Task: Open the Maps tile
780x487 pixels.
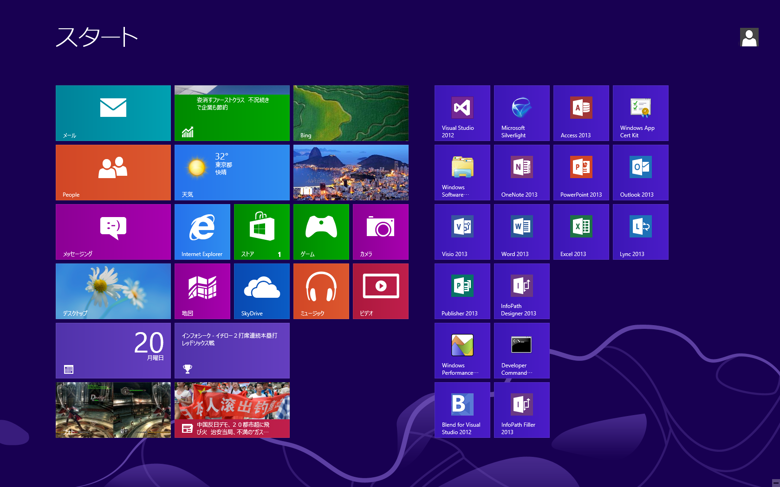Action: click(202, 291)
